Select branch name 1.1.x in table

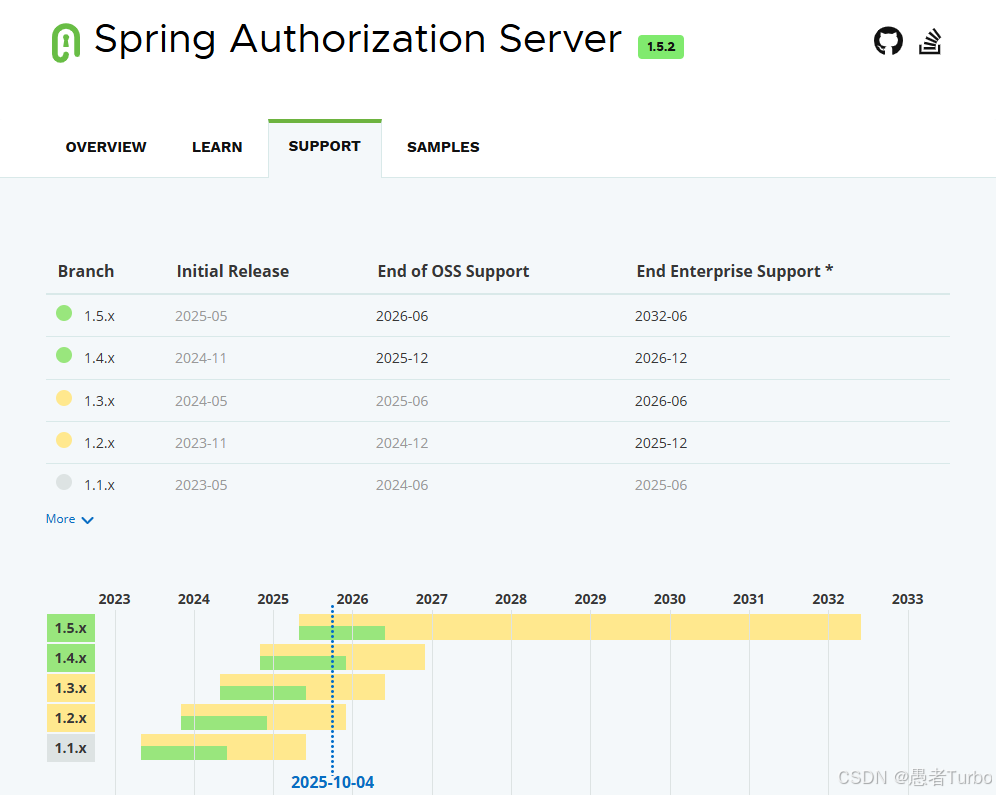point(100,485)
